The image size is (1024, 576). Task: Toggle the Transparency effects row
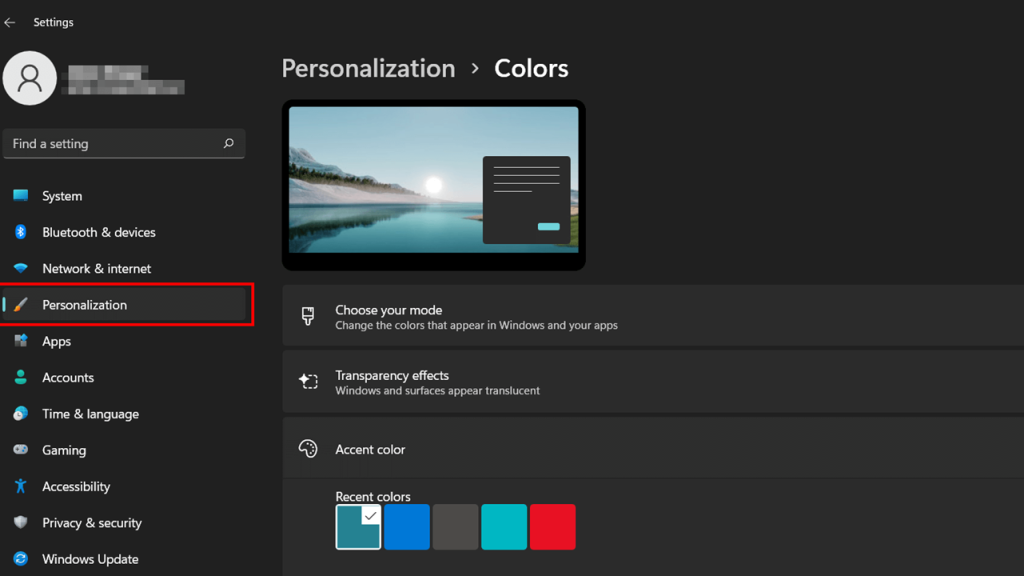click(x=652, y=382)
